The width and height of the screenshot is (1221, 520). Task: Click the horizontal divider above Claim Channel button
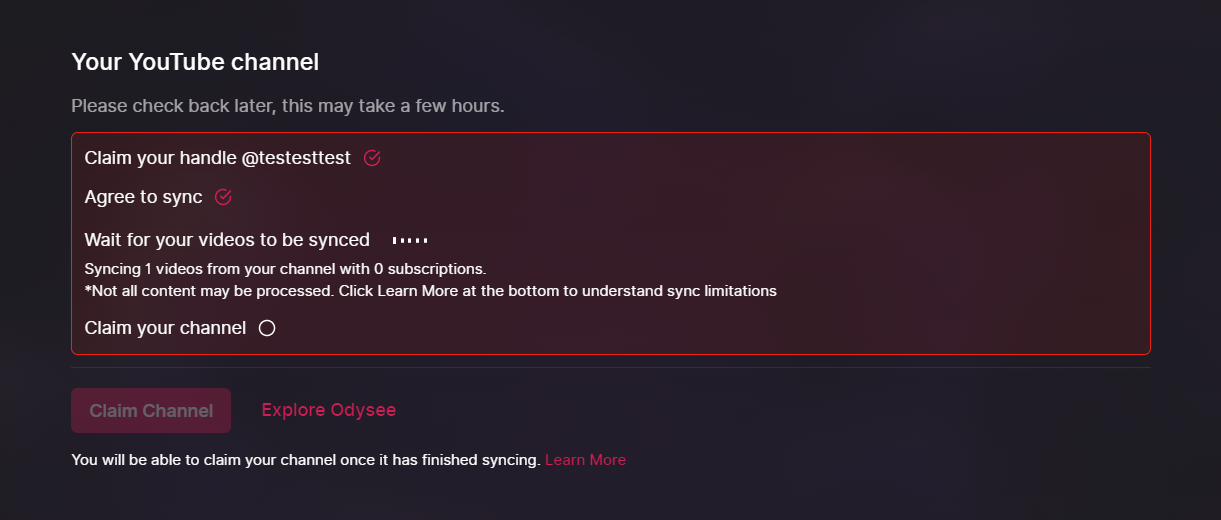[x=611, y=367]
